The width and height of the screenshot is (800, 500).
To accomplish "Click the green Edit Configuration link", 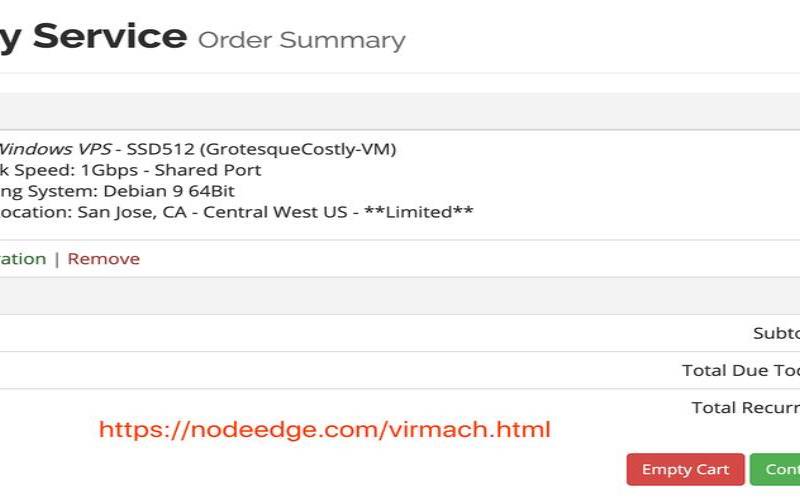I will coord(22,259).
